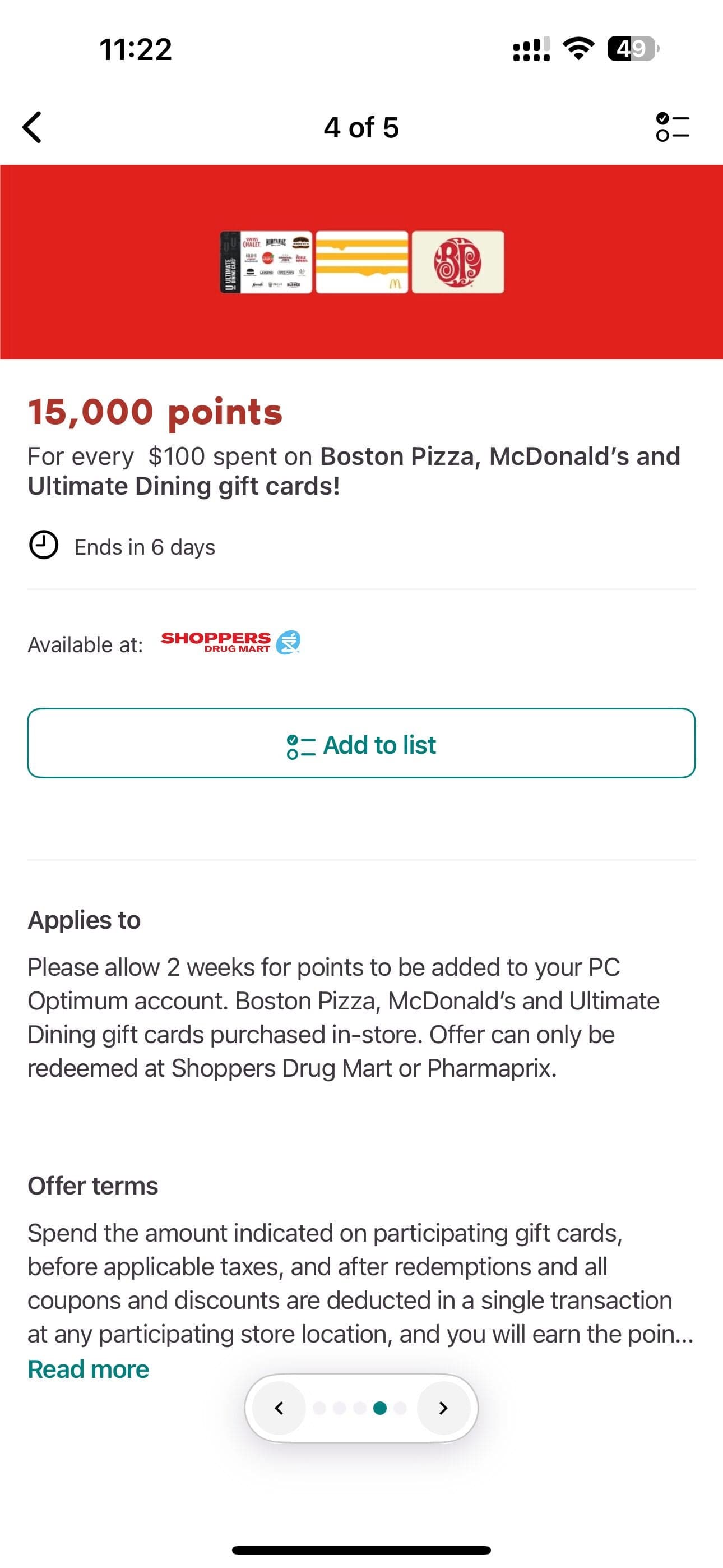
Task: Advance to next offer with right pager arrow
Action: pos(443,1408)
